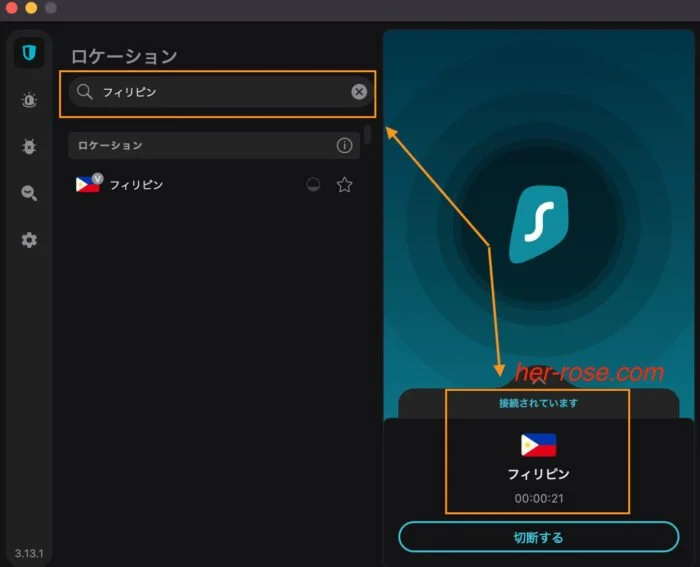Click the server load indicator for フィリピン

[313, 184]
